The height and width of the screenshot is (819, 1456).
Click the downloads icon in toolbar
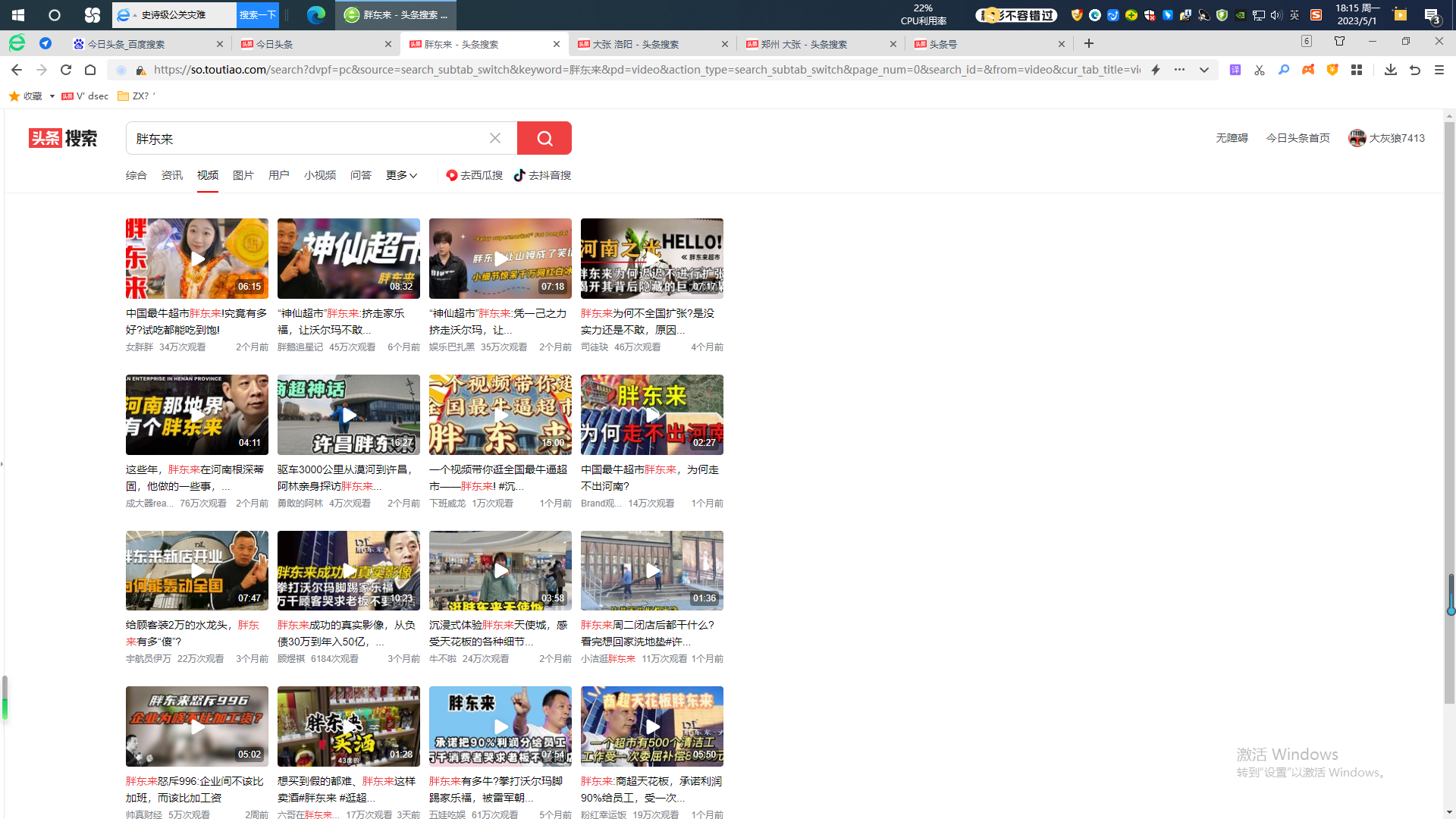point(1390,70)
